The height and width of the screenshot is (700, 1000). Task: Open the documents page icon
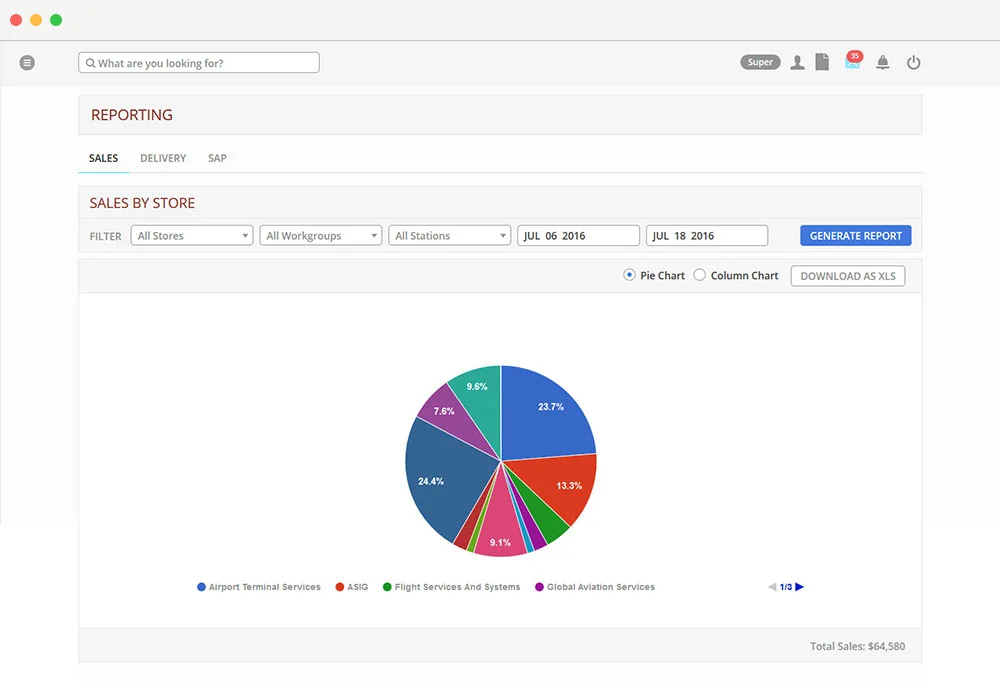[822, 62]
